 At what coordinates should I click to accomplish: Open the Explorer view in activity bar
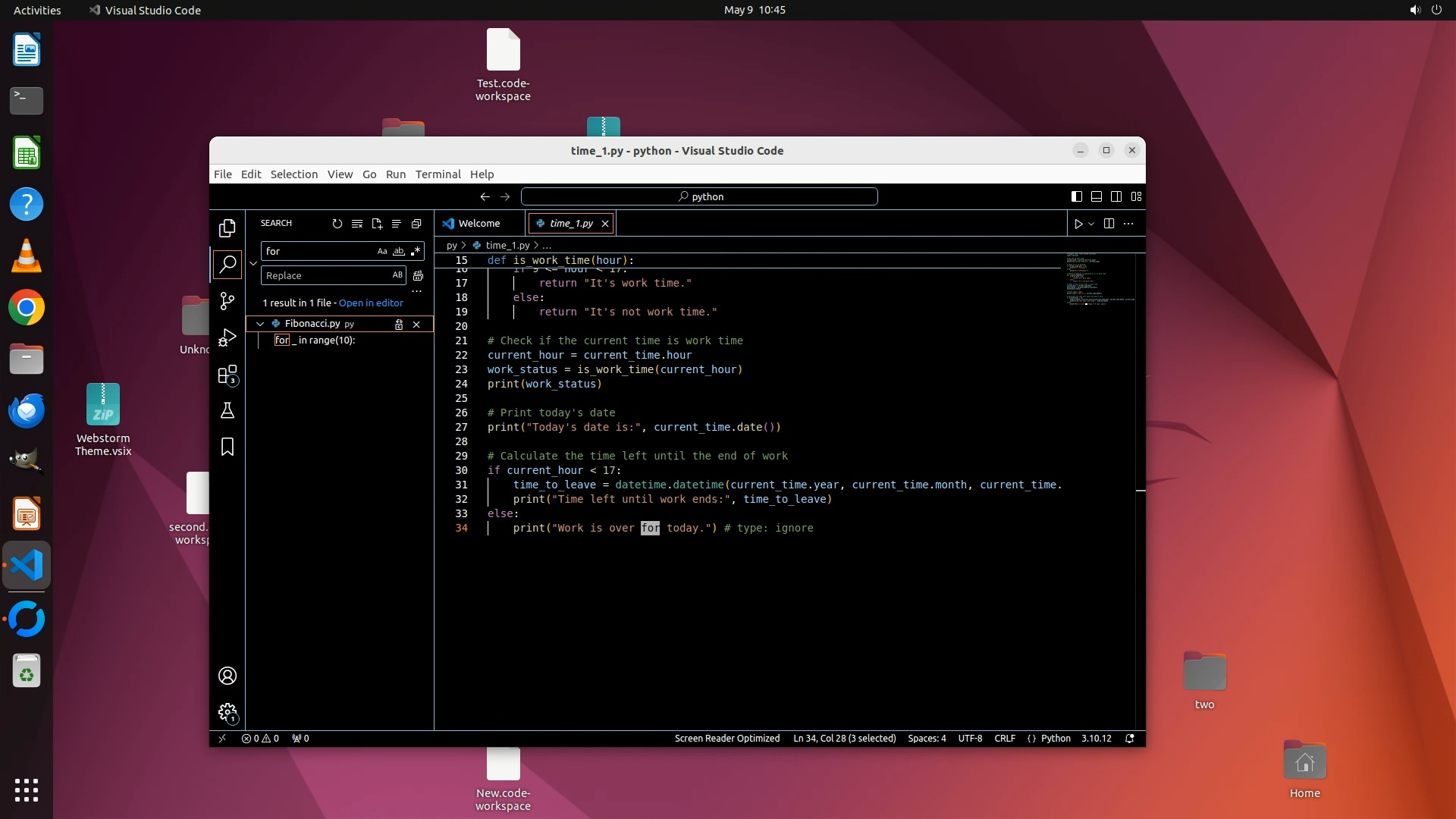pyautogui.click(x=227, y=228)
